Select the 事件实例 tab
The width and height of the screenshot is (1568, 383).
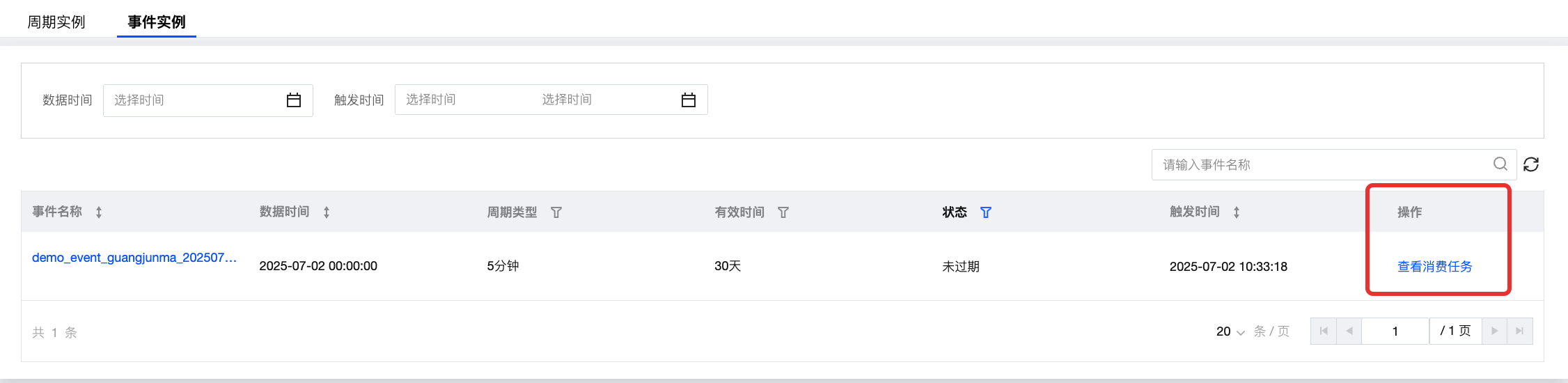[x=157, y=22]
